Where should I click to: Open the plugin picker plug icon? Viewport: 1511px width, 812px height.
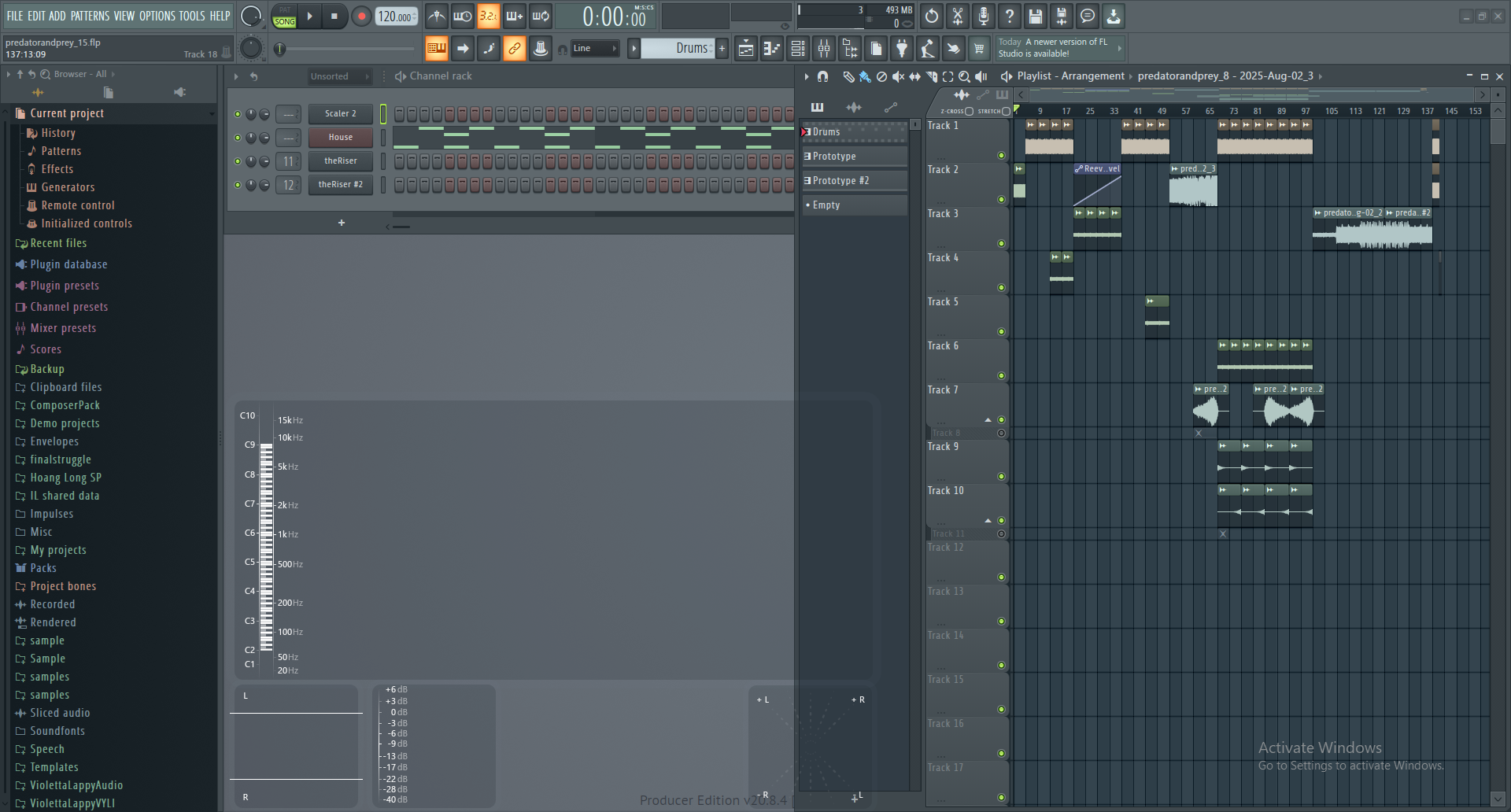(901, 49)
